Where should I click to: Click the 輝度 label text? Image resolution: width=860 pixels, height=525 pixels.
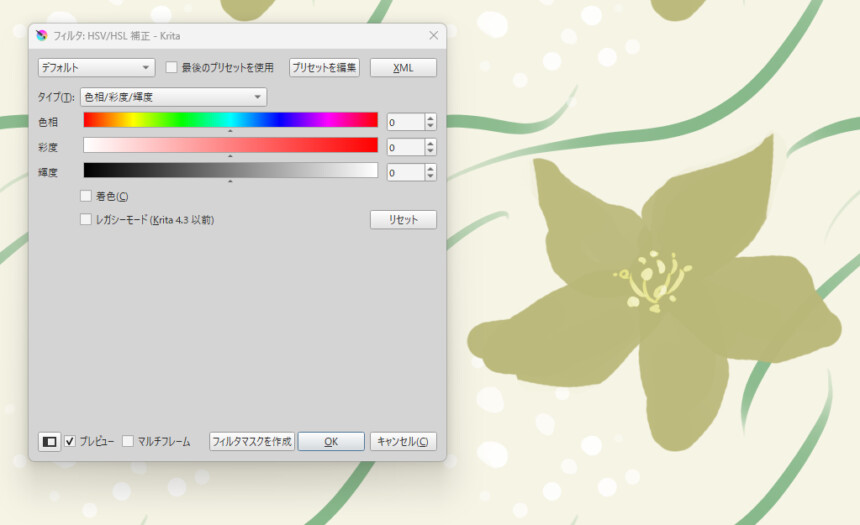pyautogui.click(x=48, y=172)
